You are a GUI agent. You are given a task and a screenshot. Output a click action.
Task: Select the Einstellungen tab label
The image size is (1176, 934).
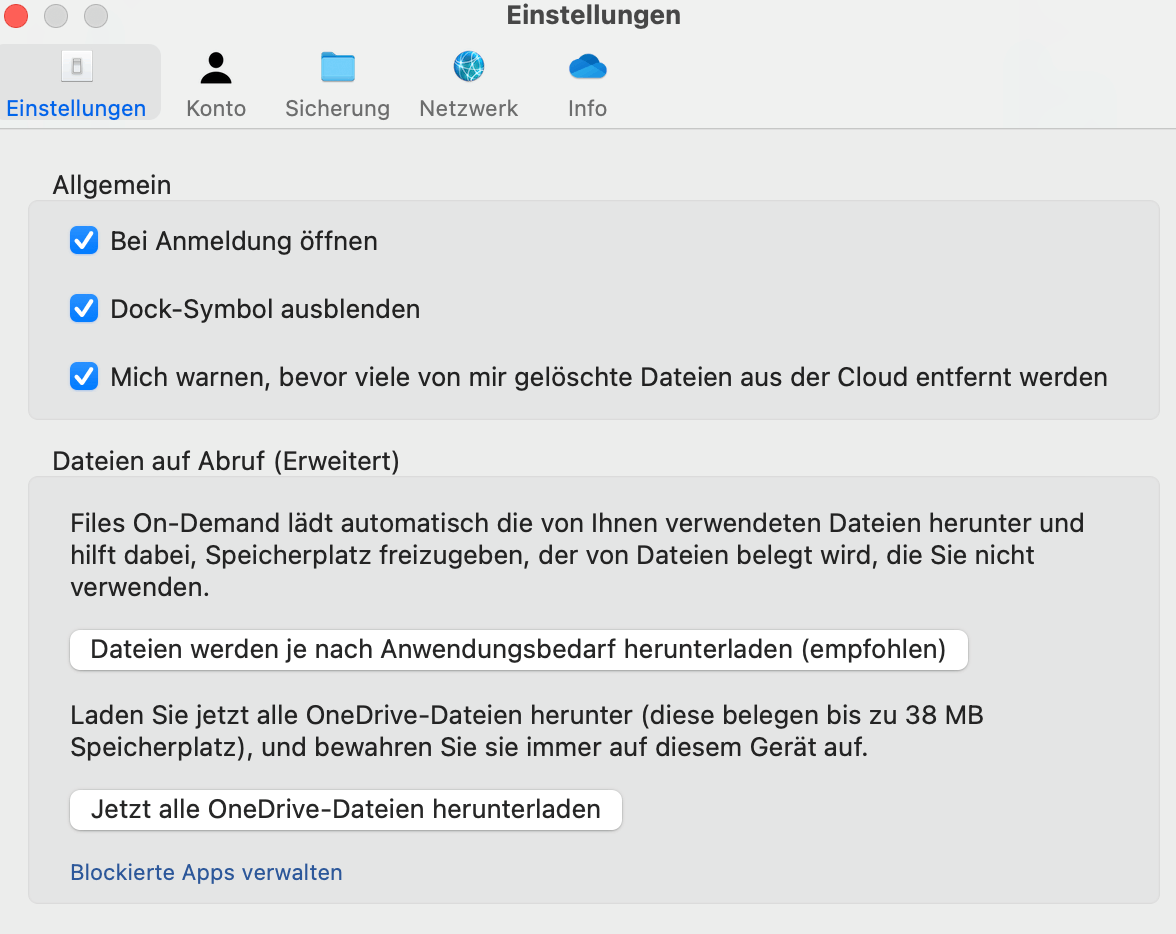point(76,109)
